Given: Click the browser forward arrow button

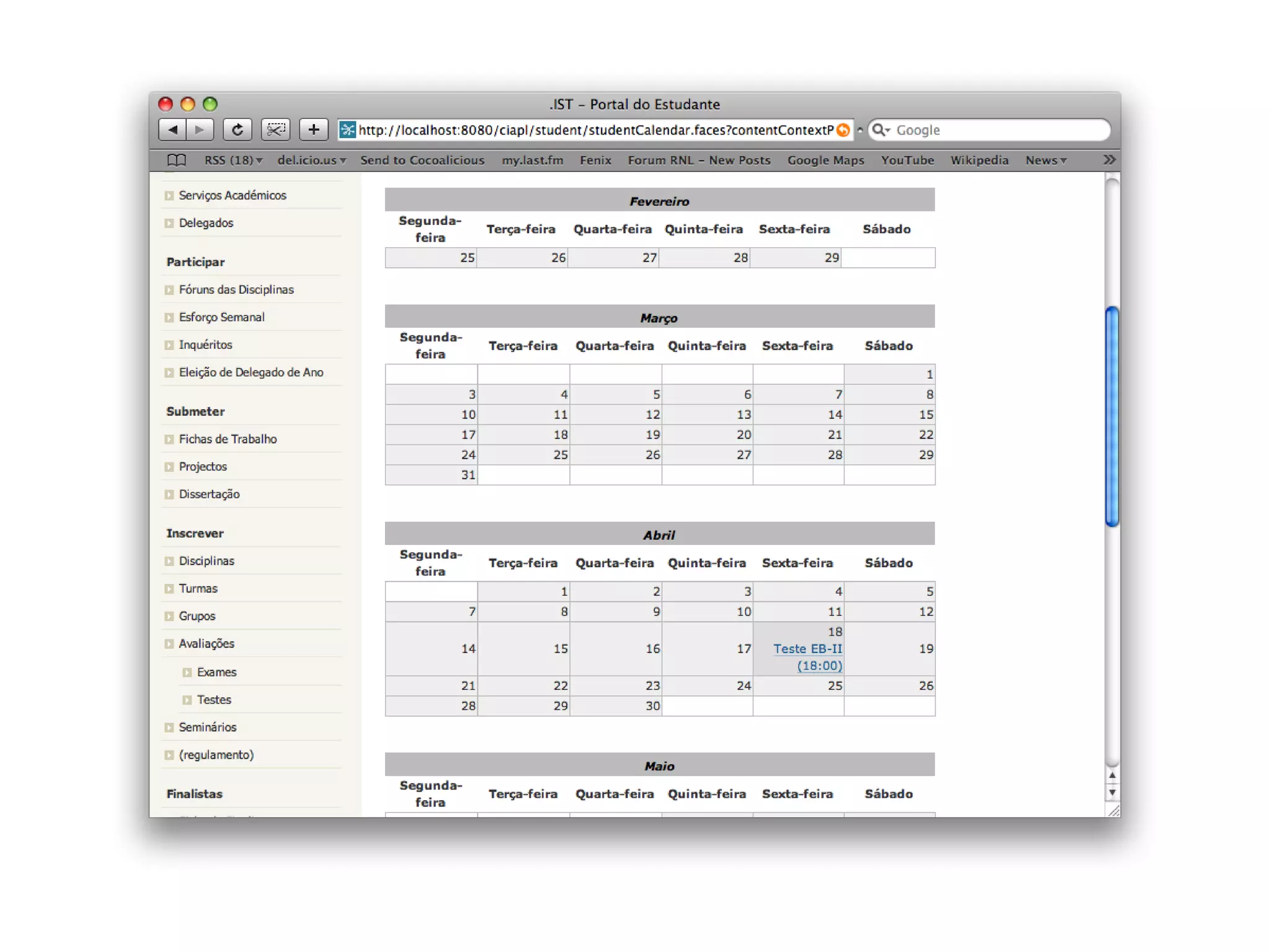Looking at the screenshot, I should click(199, 130).
